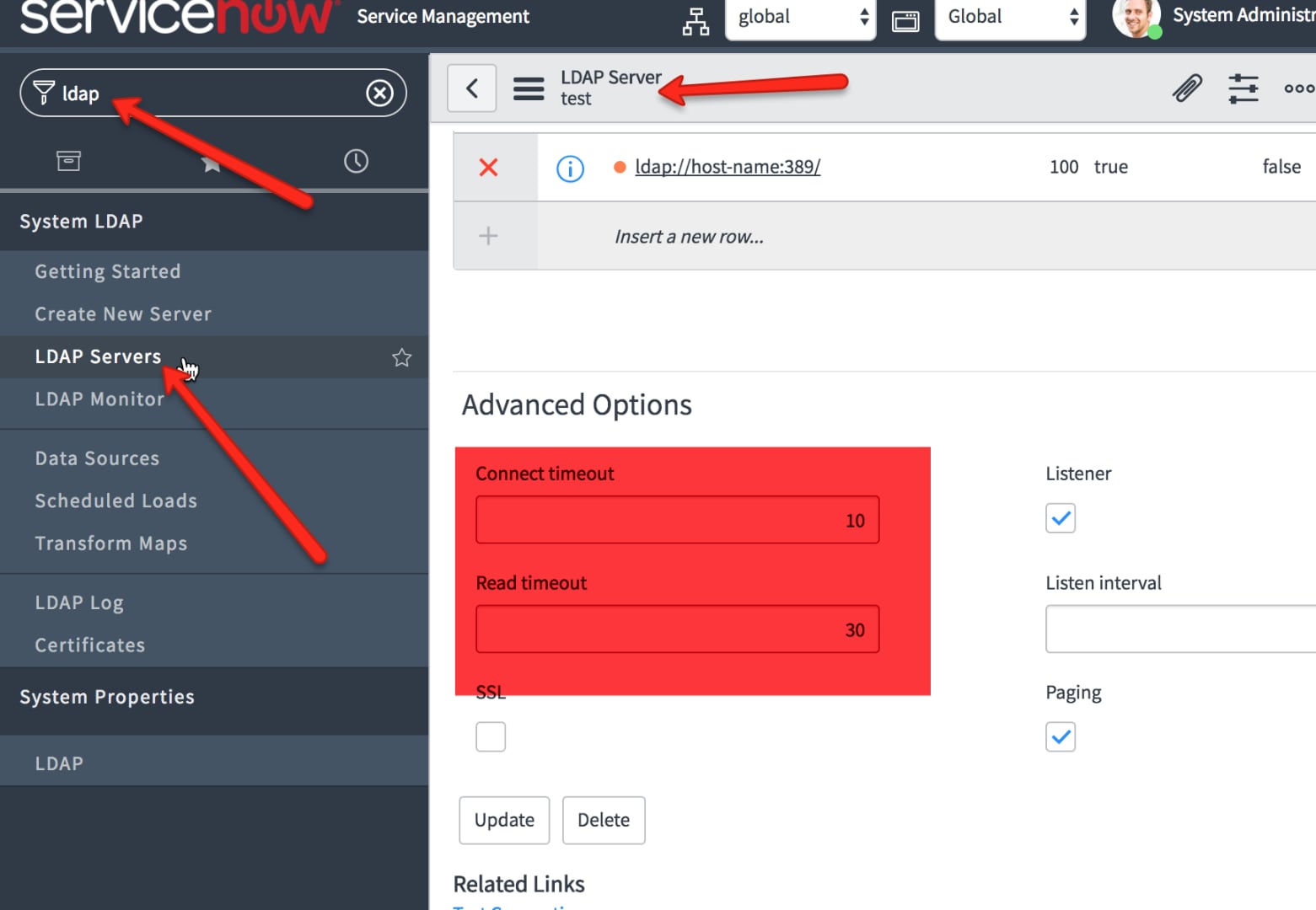Click the ServiceNow logo
Screen dimensions: 1316x910
coord(177,17)
